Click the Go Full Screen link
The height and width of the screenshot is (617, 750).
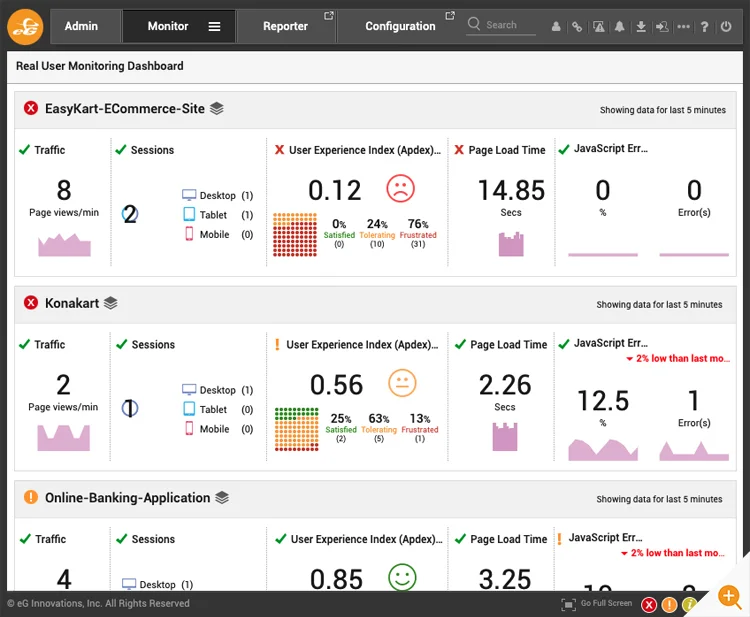point(606,604)
